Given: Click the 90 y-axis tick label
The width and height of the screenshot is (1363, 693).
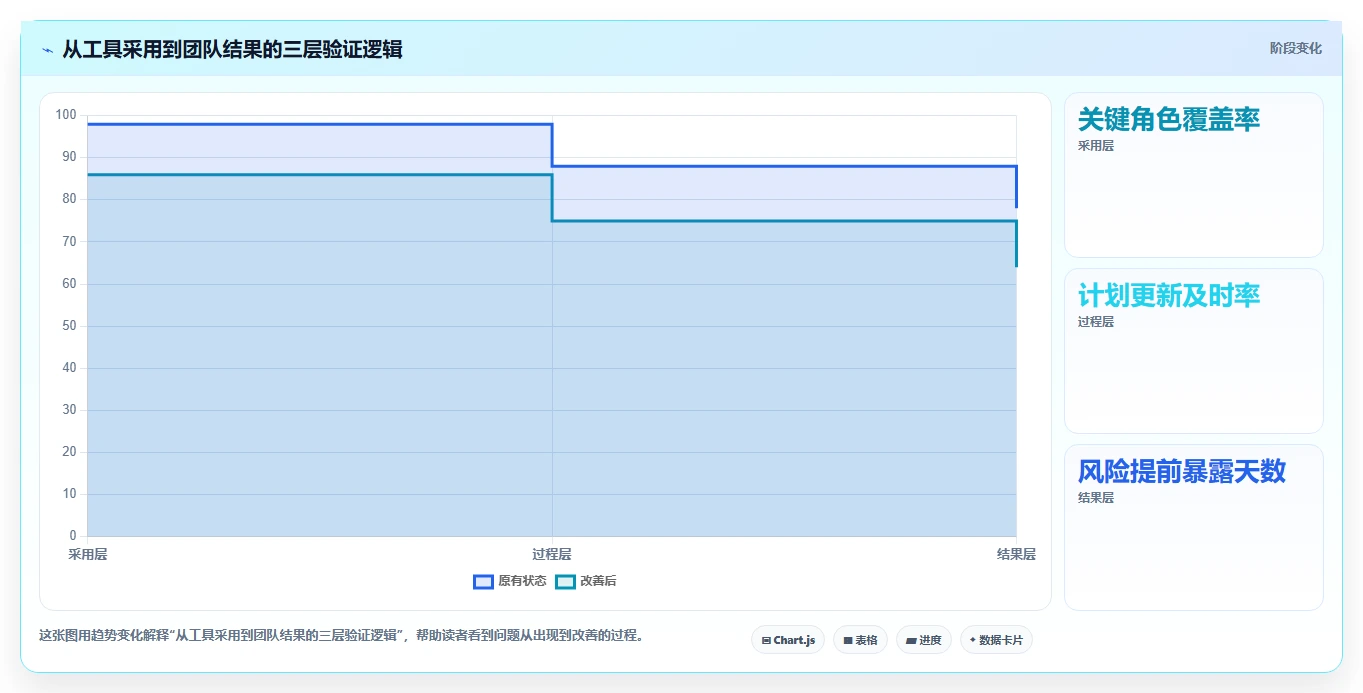Looking at the screenshot, I should pos(69,157).
